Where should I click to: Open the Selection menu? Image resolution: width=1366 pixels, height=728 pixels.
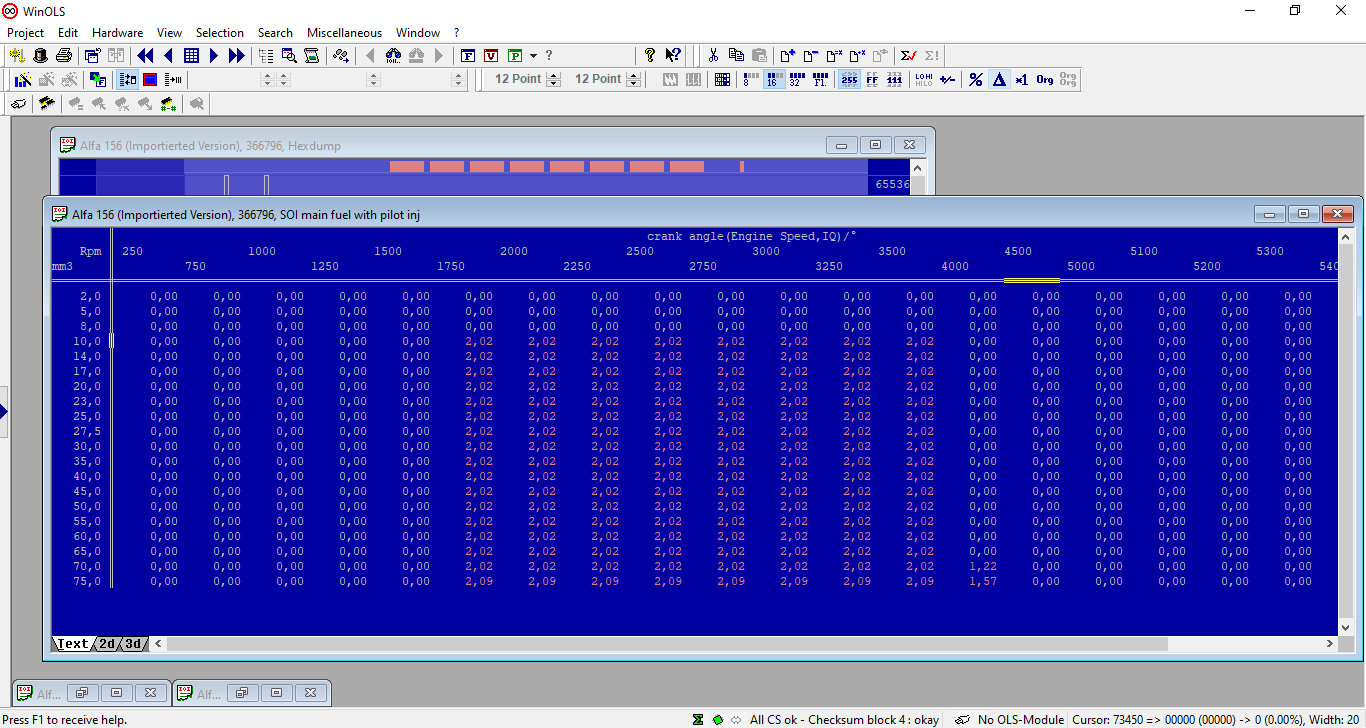220,33
